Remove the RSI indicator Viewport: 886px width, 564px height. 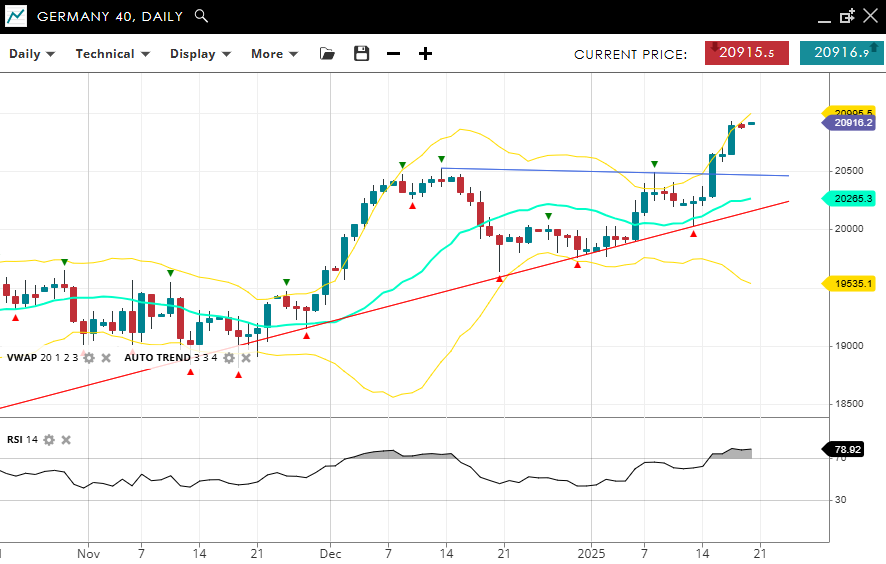(65, 440)
